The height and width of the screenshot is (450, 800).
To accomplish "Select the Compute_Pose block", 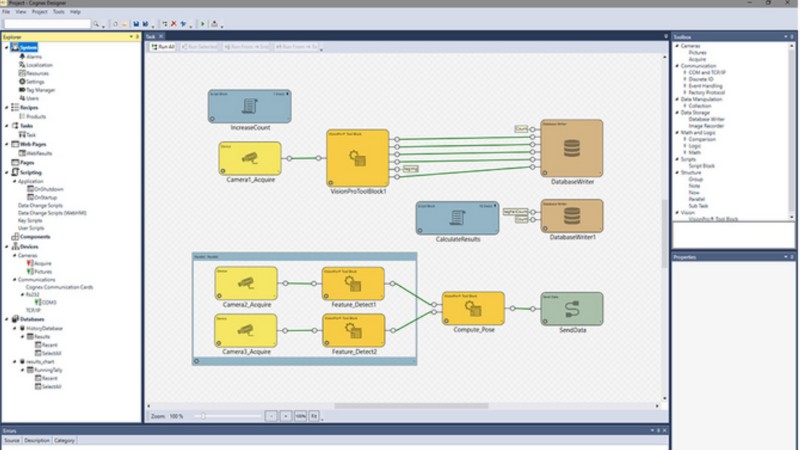I will (473, 308).
